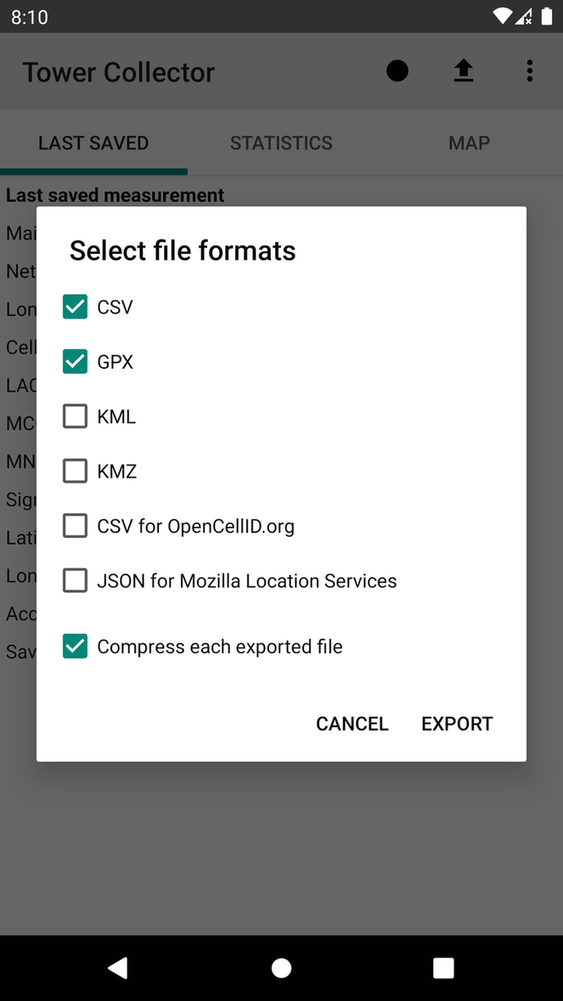Viewport: 563px width, 1001px height.
Task: Tap the battery status icon
Action: [546, 17]
